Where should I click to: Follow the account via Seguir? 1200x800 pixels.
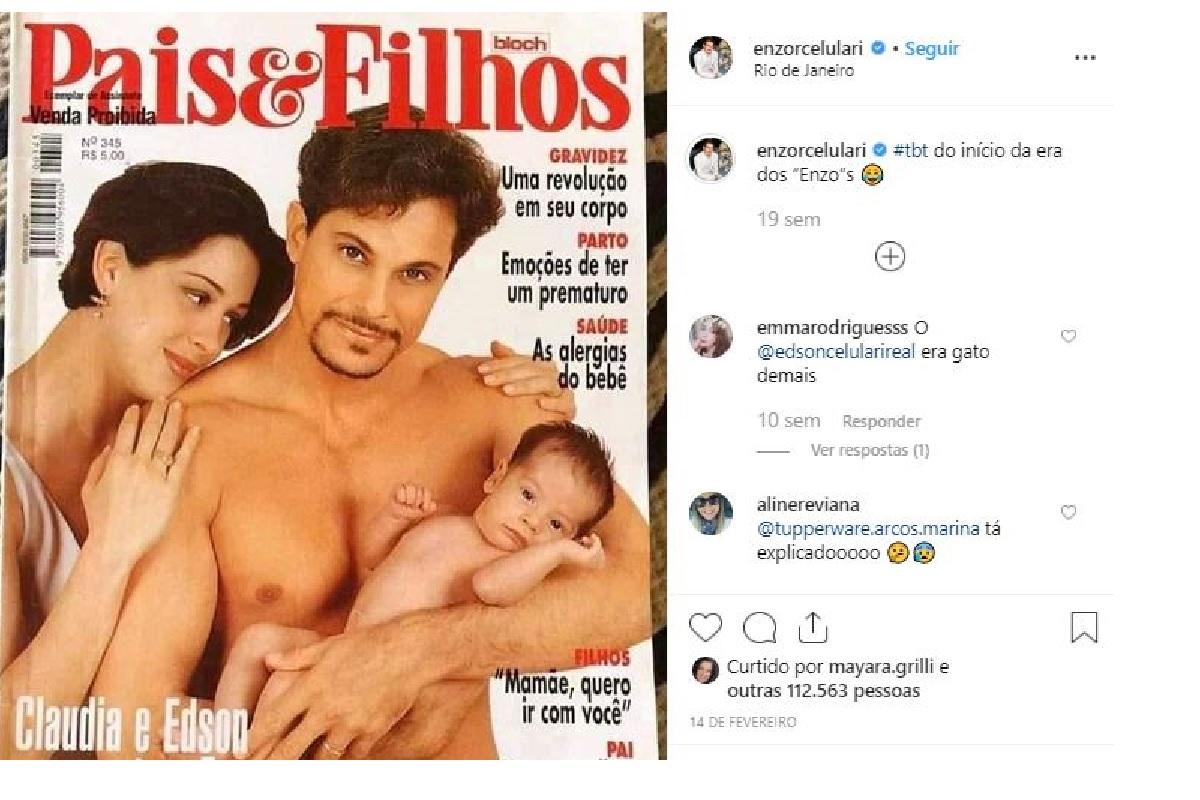pyautogui.click(x=932, y=48)
